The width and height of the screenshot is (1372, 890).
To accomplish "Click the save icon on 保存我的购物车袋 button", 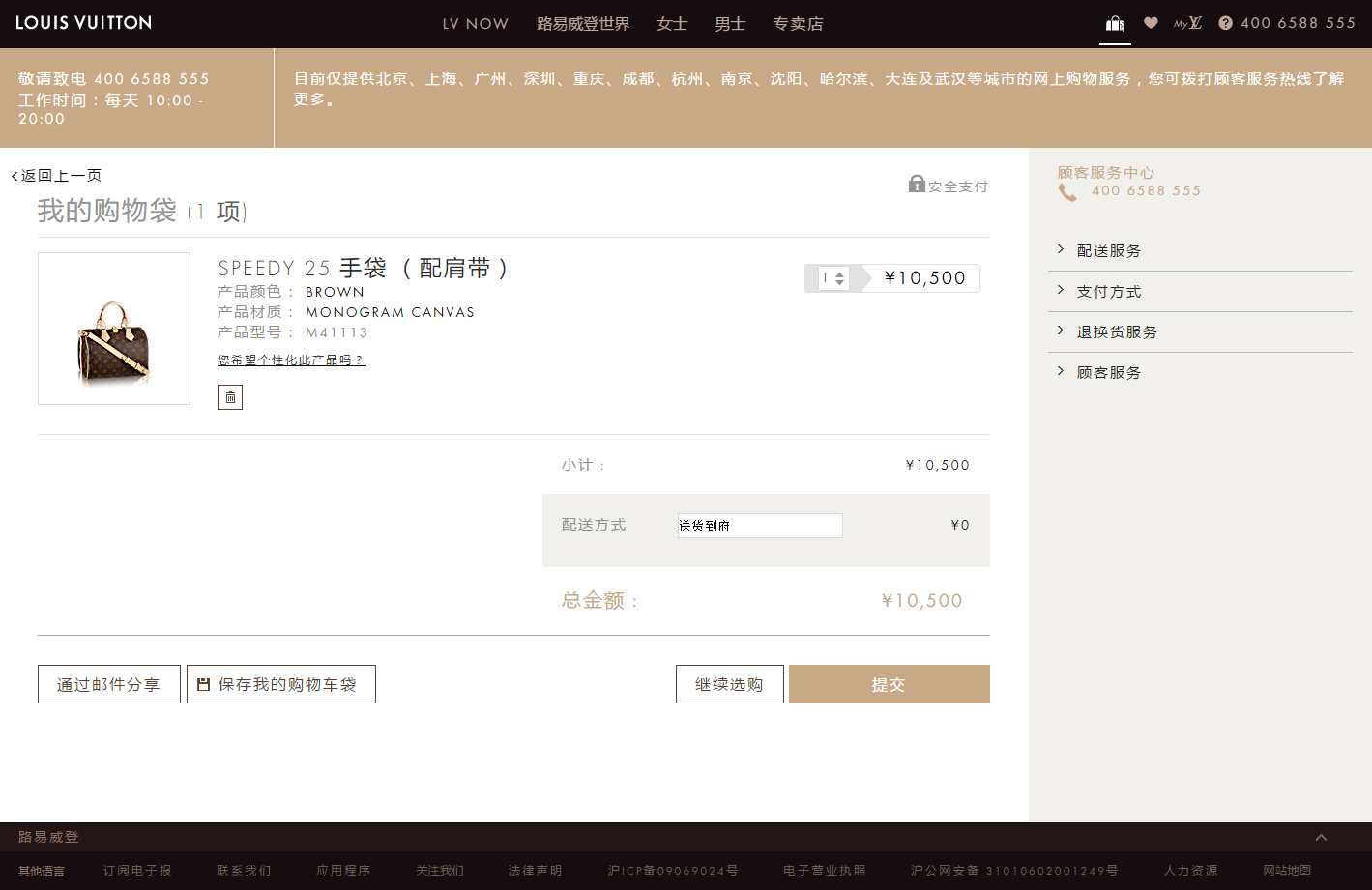I will (x=203, y=683).
